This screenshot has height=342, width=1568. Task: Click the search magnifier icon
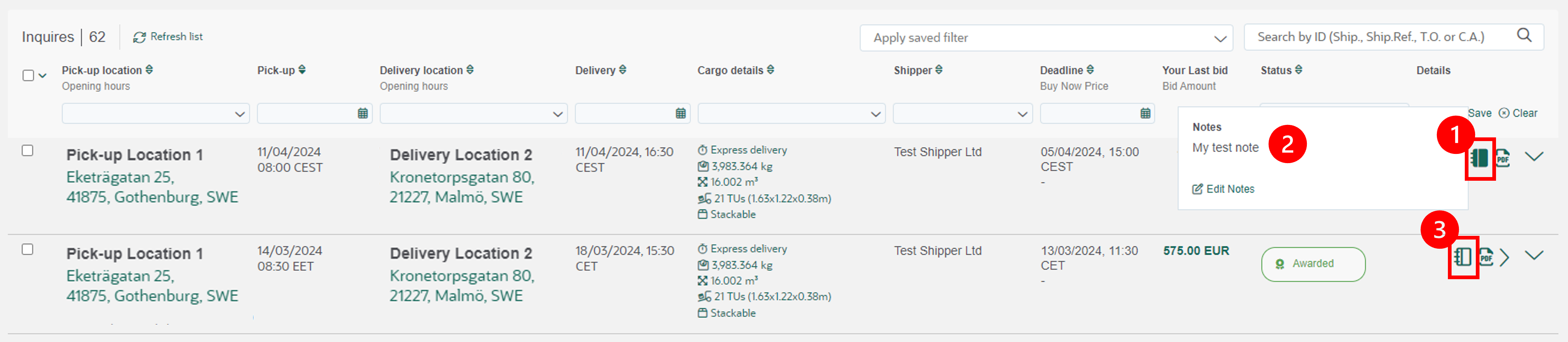[1524, 35]
